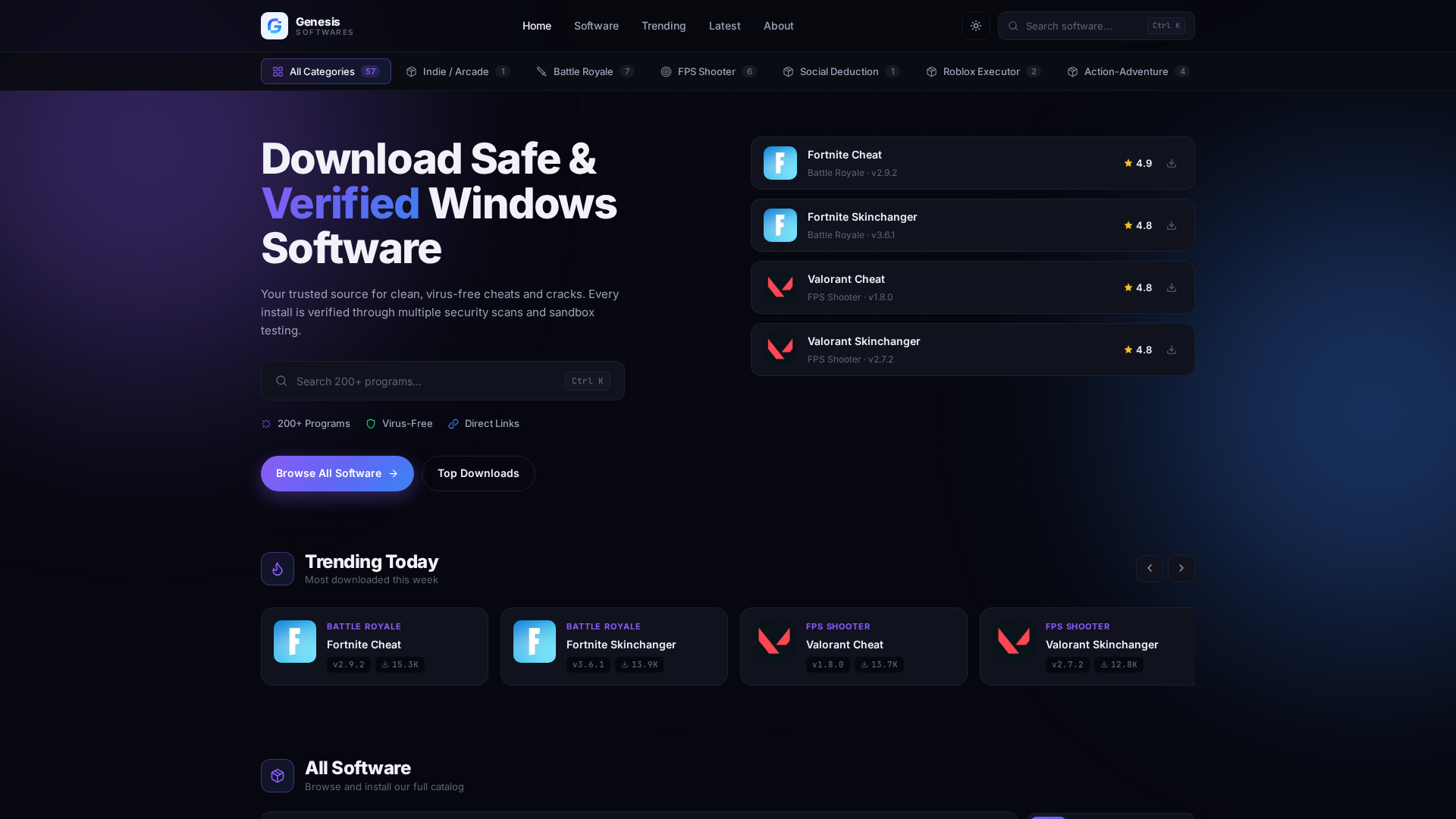Click the 12.8K downloads badge
Viewport: 1456px width, 819px height.
point(1119,664)
